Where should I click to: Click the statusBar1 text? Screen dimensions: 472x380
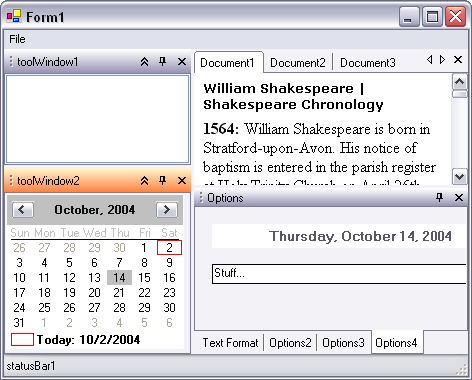(31, 366)
